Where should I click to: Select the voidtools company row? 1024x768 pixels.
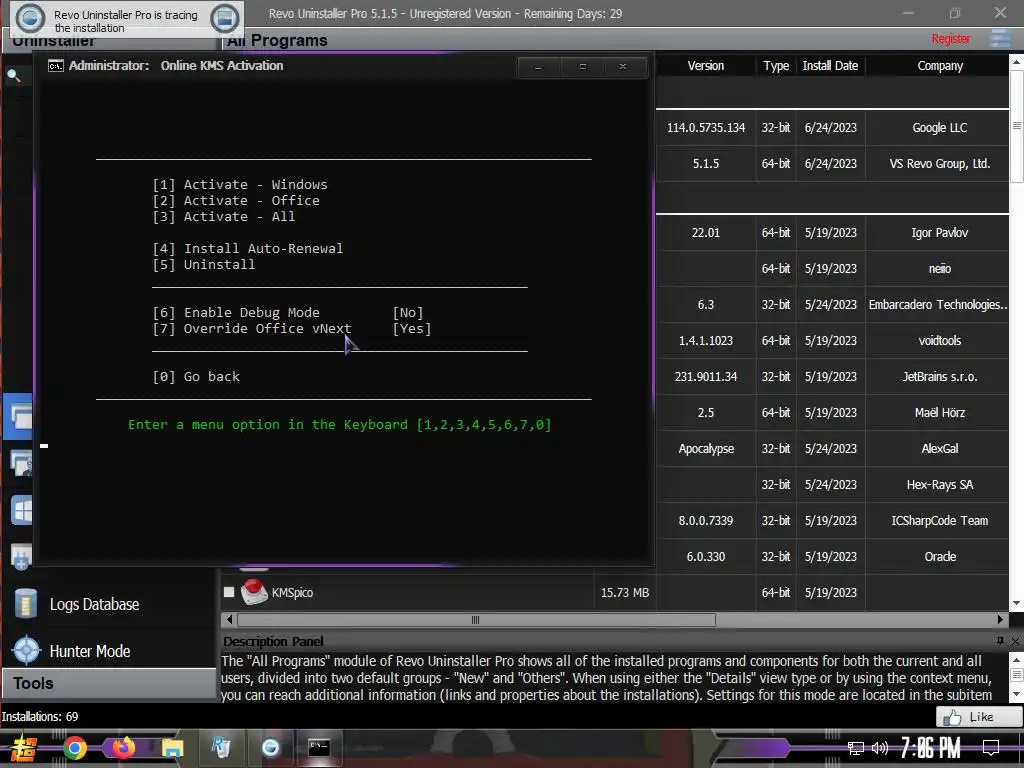[833, 340]
